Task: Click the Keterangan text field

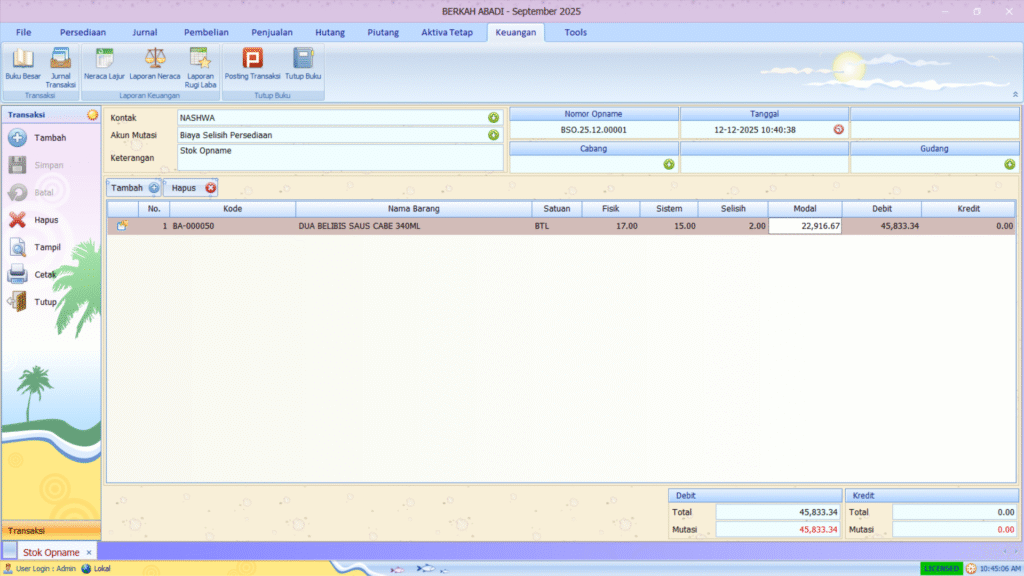Action: point(340,157)
